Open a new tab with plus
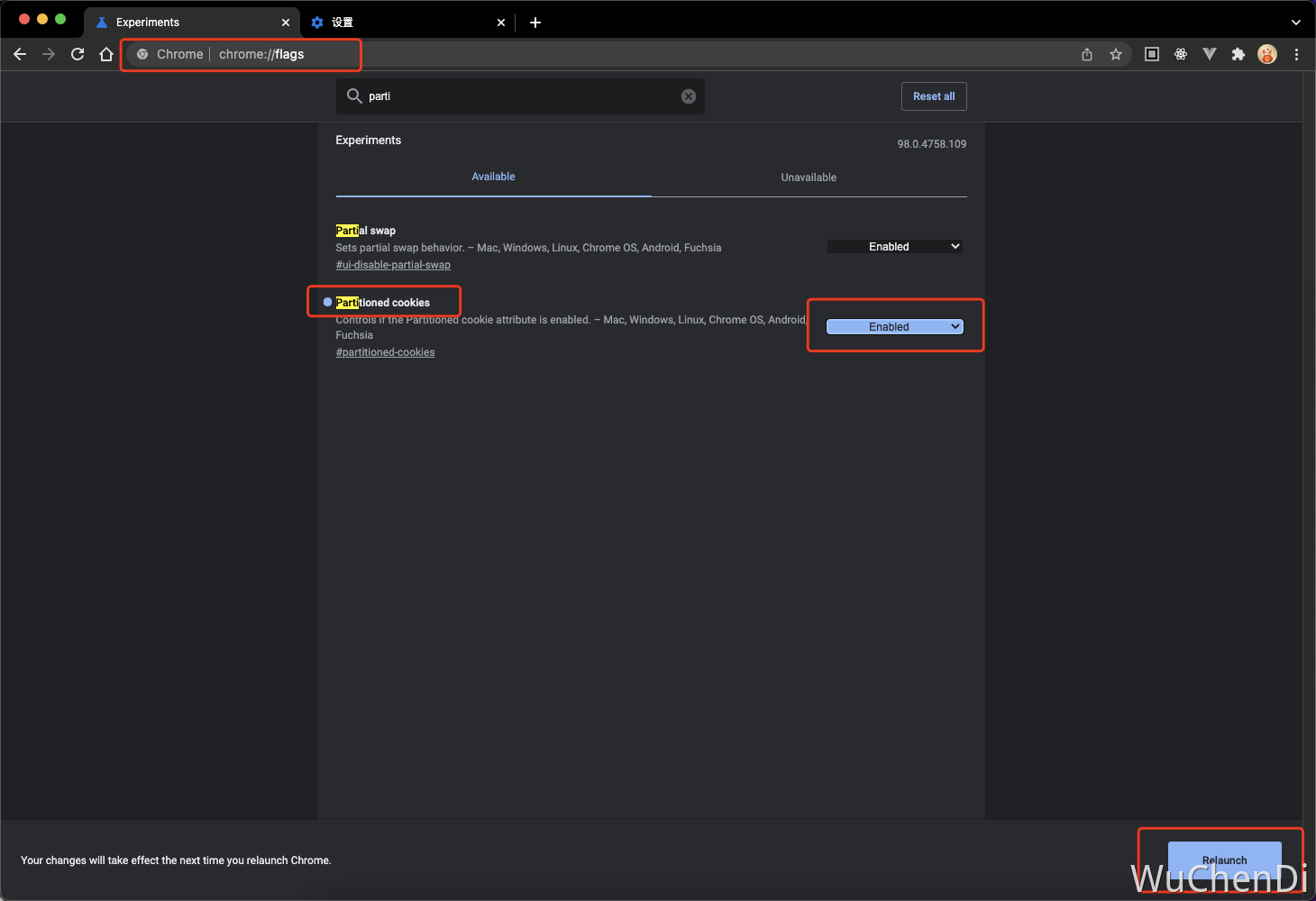Viewport: 1316px width, 901px height. tap(535, 23)
